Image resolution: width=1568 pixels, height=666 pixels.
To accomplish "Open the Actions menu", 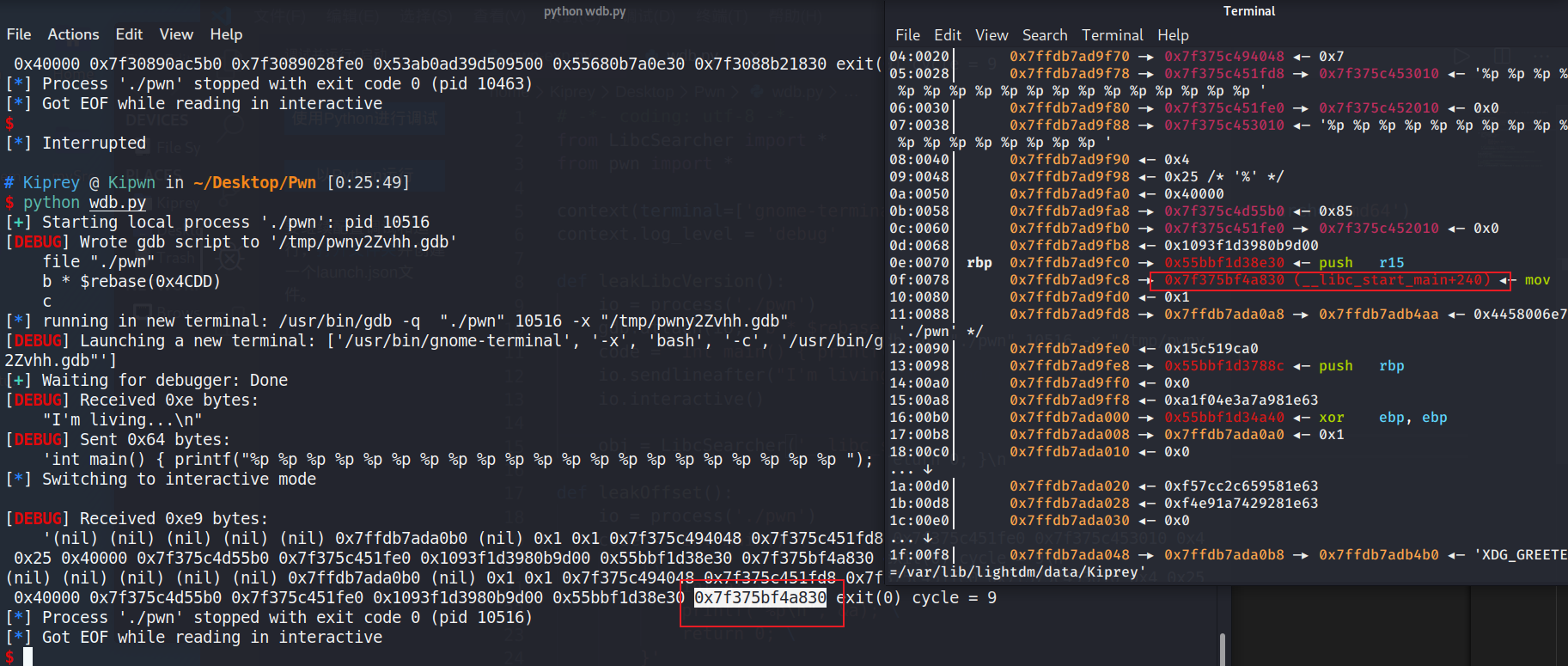I will 73,34.
